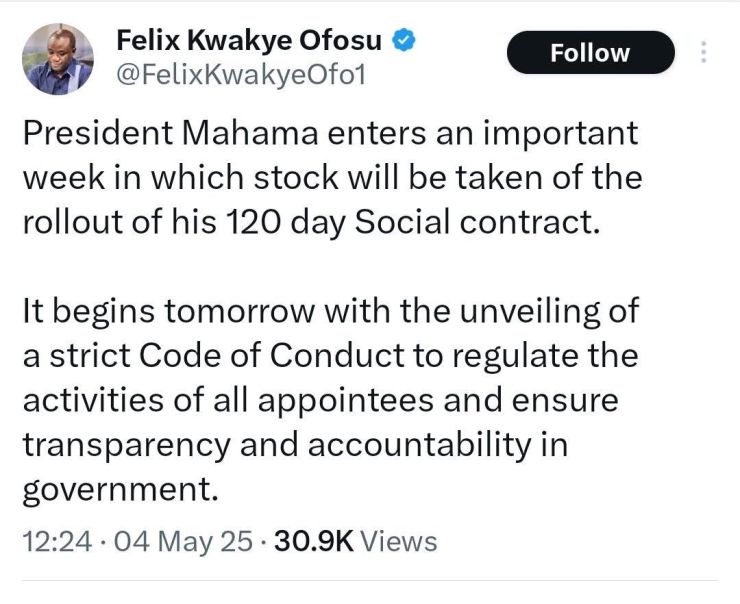View the 30.9K Views count
Viewport: 740px width, 604px height.
(x=356, y=541)
